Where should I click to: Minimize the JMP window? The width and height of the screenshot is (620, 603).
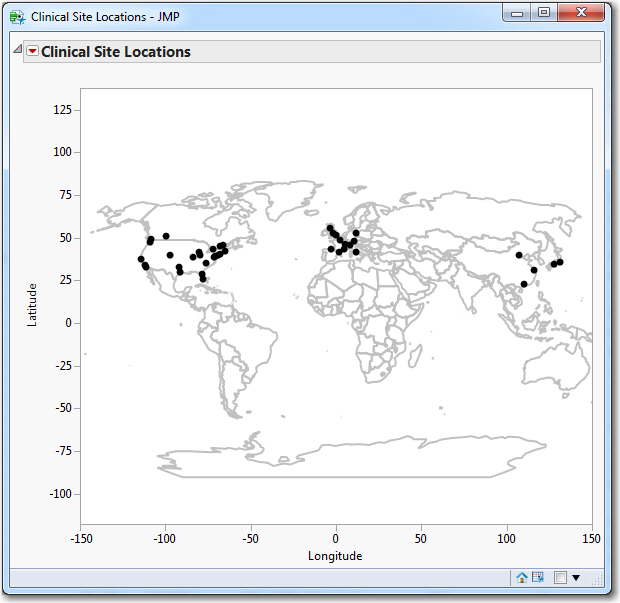(x=516, y=13)
